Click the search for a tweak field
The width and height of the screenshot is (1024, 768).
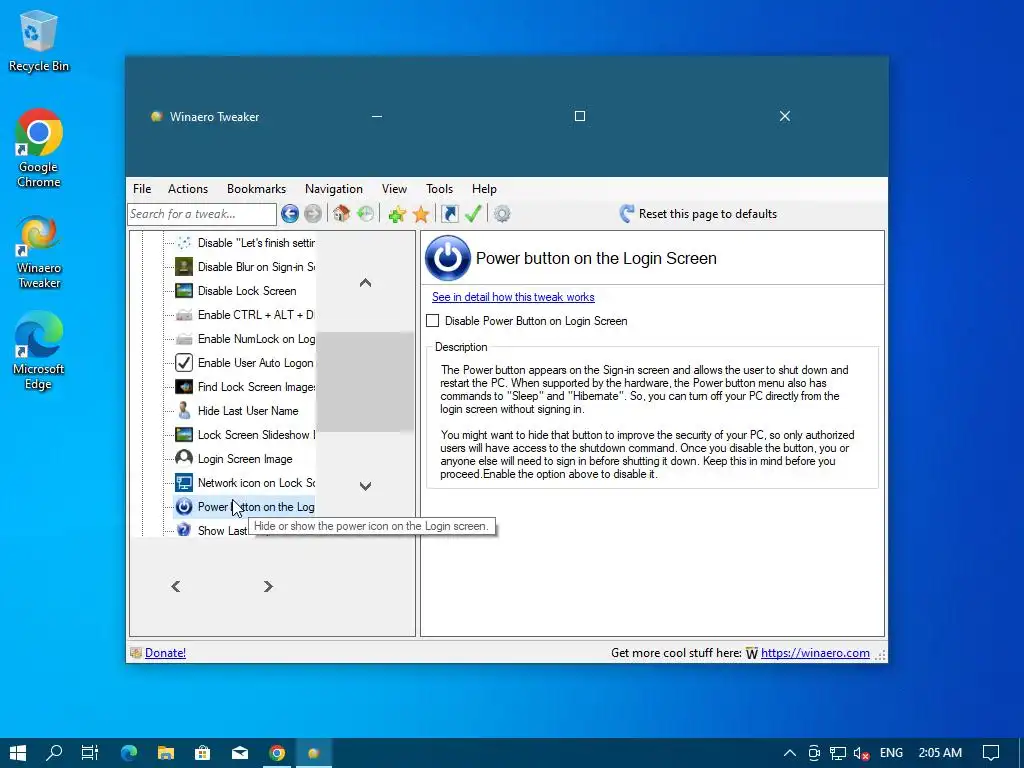click(202, 214)
